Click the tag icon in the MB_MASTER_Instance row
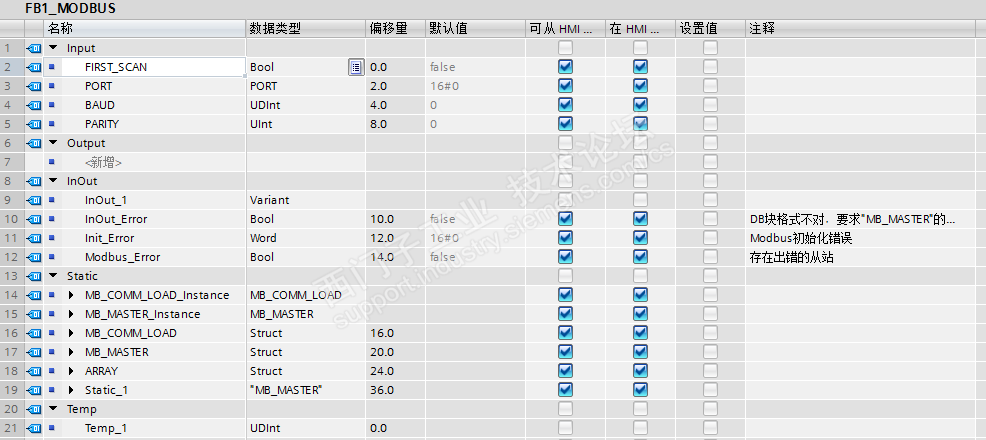Viewport: 986px width, 440px height. click(x=34, y=314)
